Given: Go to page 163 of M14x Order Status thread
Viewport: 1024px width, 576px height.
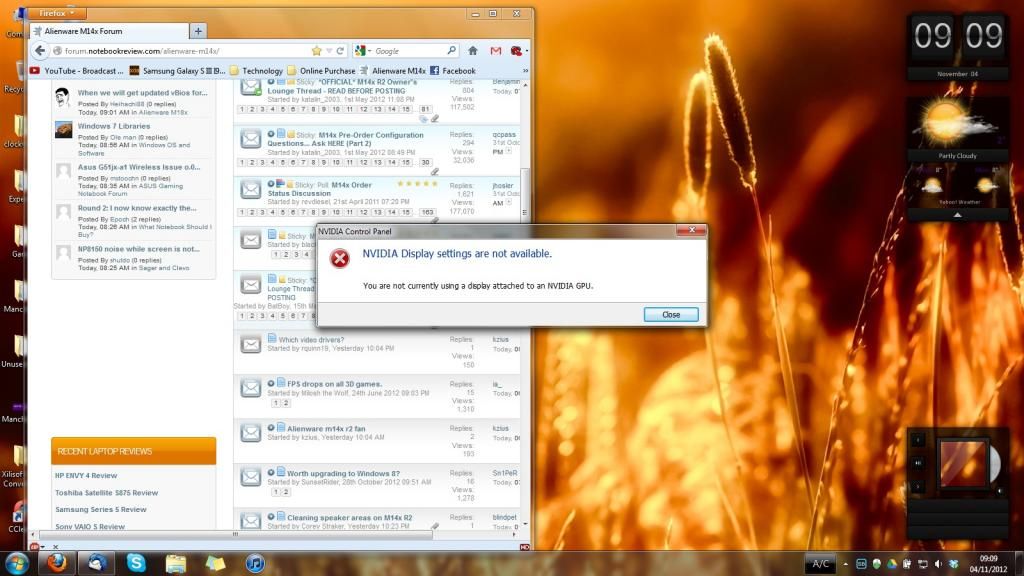Looking at the screenshot, I should coord(427,212).
